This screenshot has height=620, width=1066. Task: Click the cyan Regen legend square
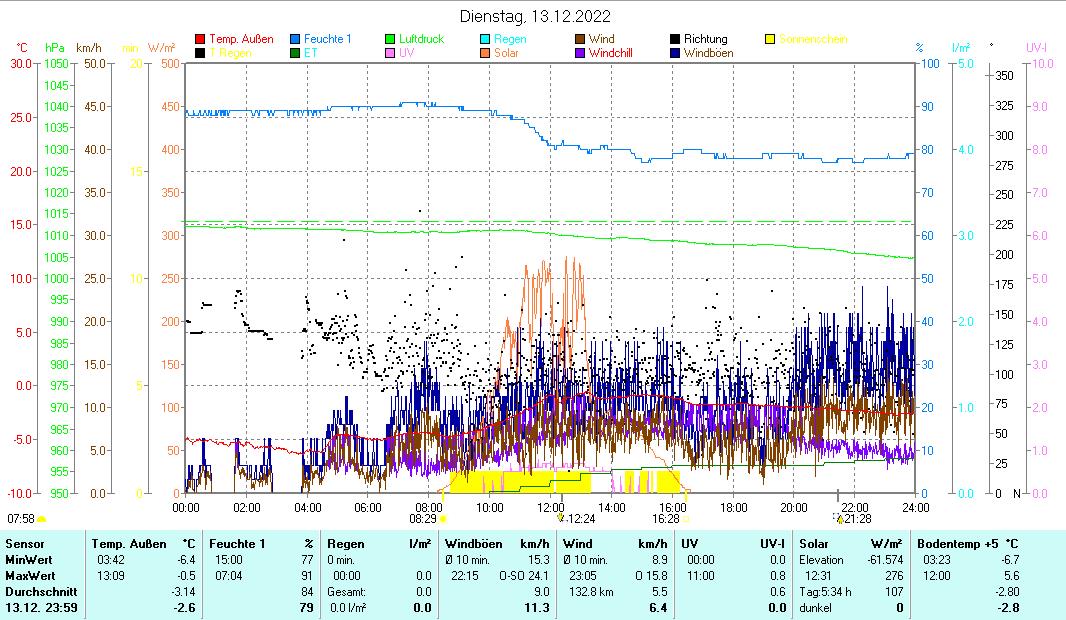point(486,40)
